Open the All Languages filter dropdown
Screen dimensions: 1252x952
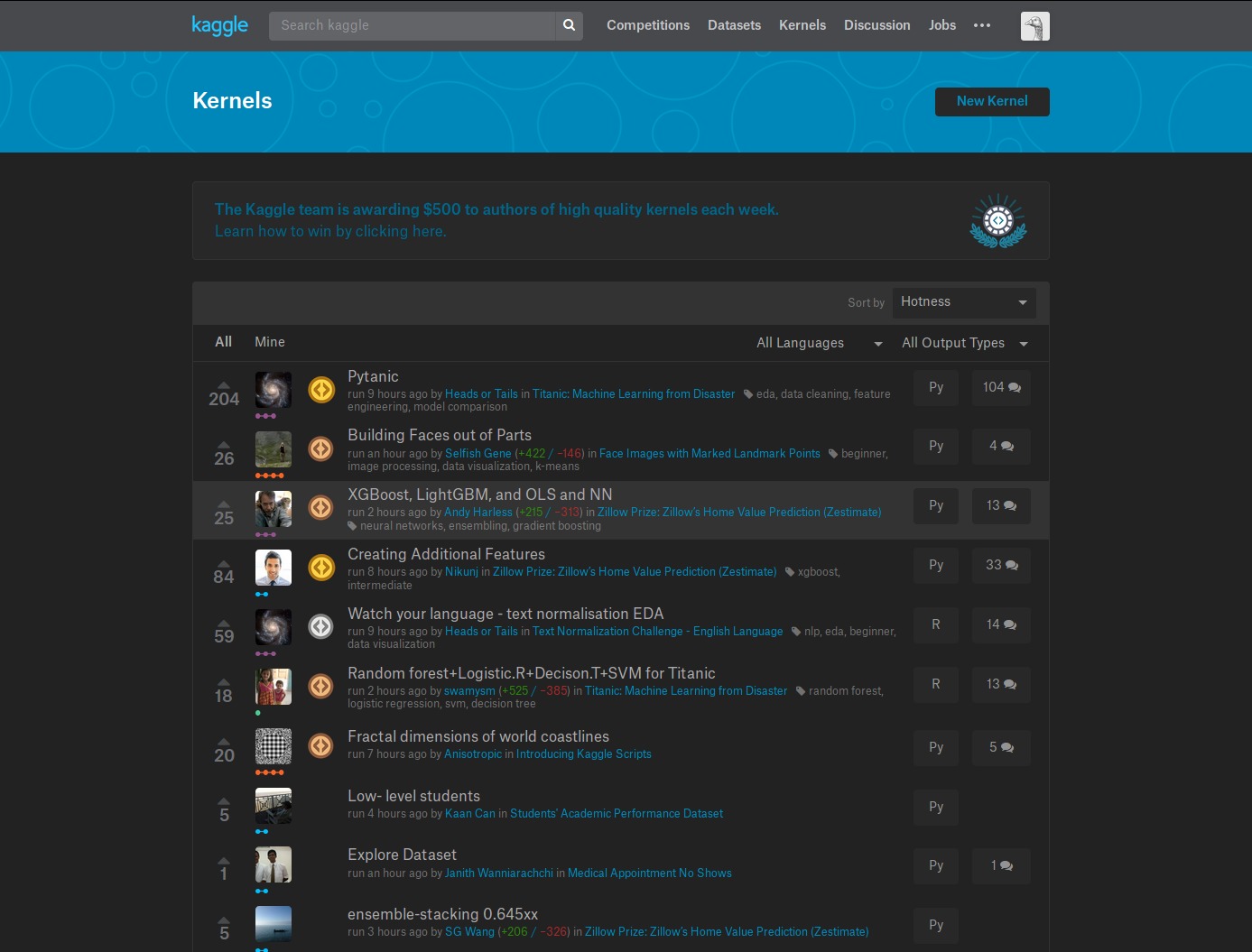point(820,343)
